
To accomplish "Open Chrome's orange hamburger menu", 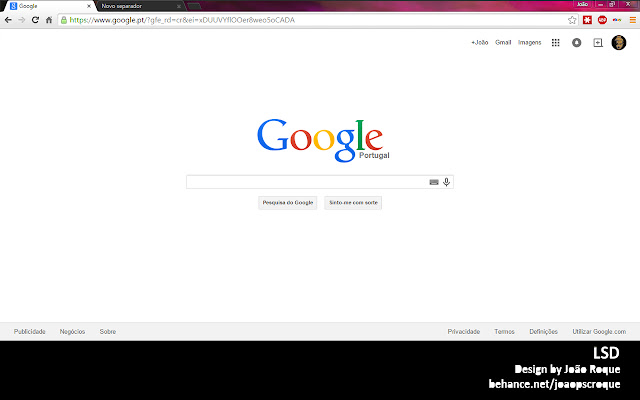I will [x=632, y=20].
